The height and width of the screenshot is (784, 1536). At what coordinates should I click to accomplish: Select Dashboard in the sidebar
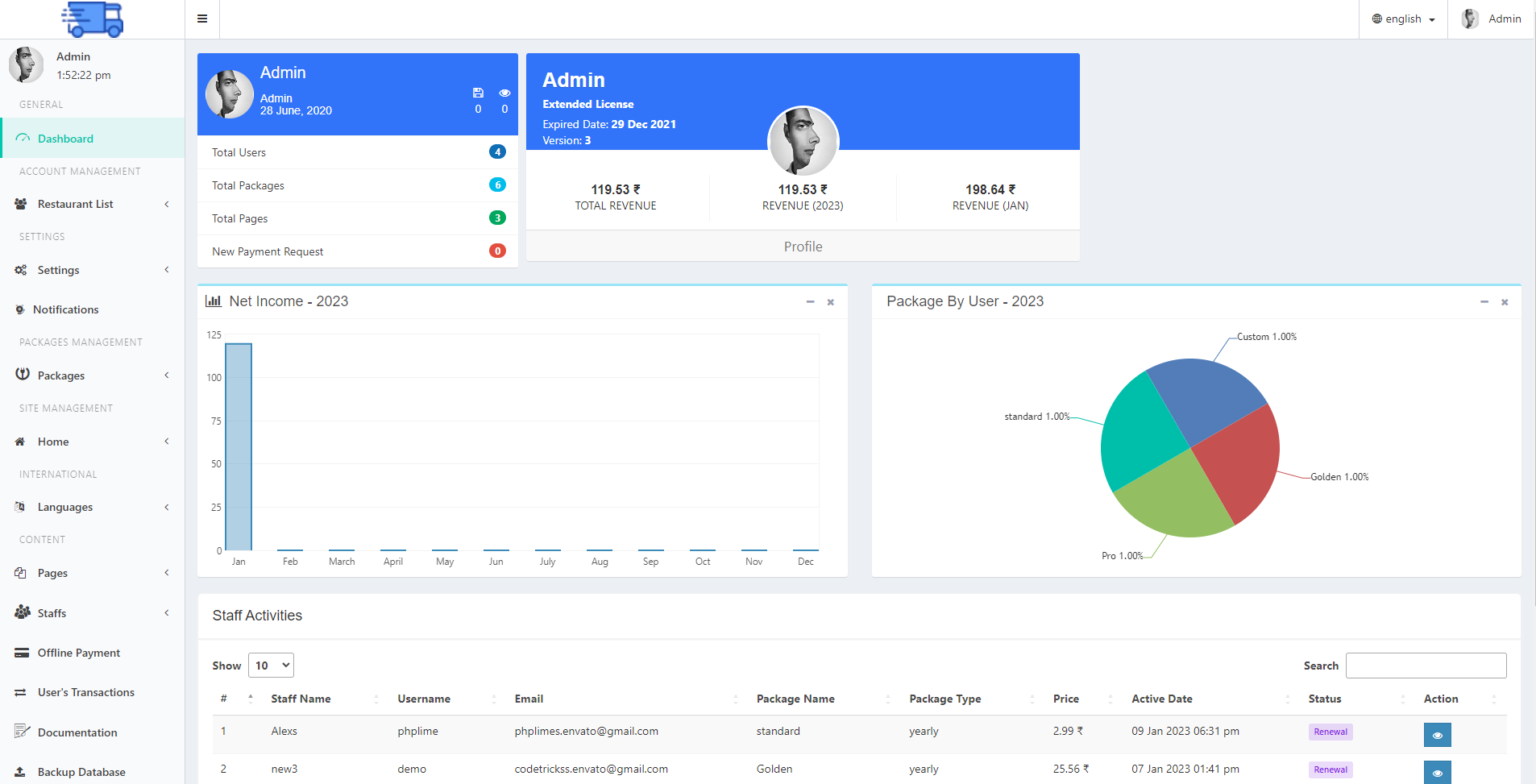coord(65,139)
